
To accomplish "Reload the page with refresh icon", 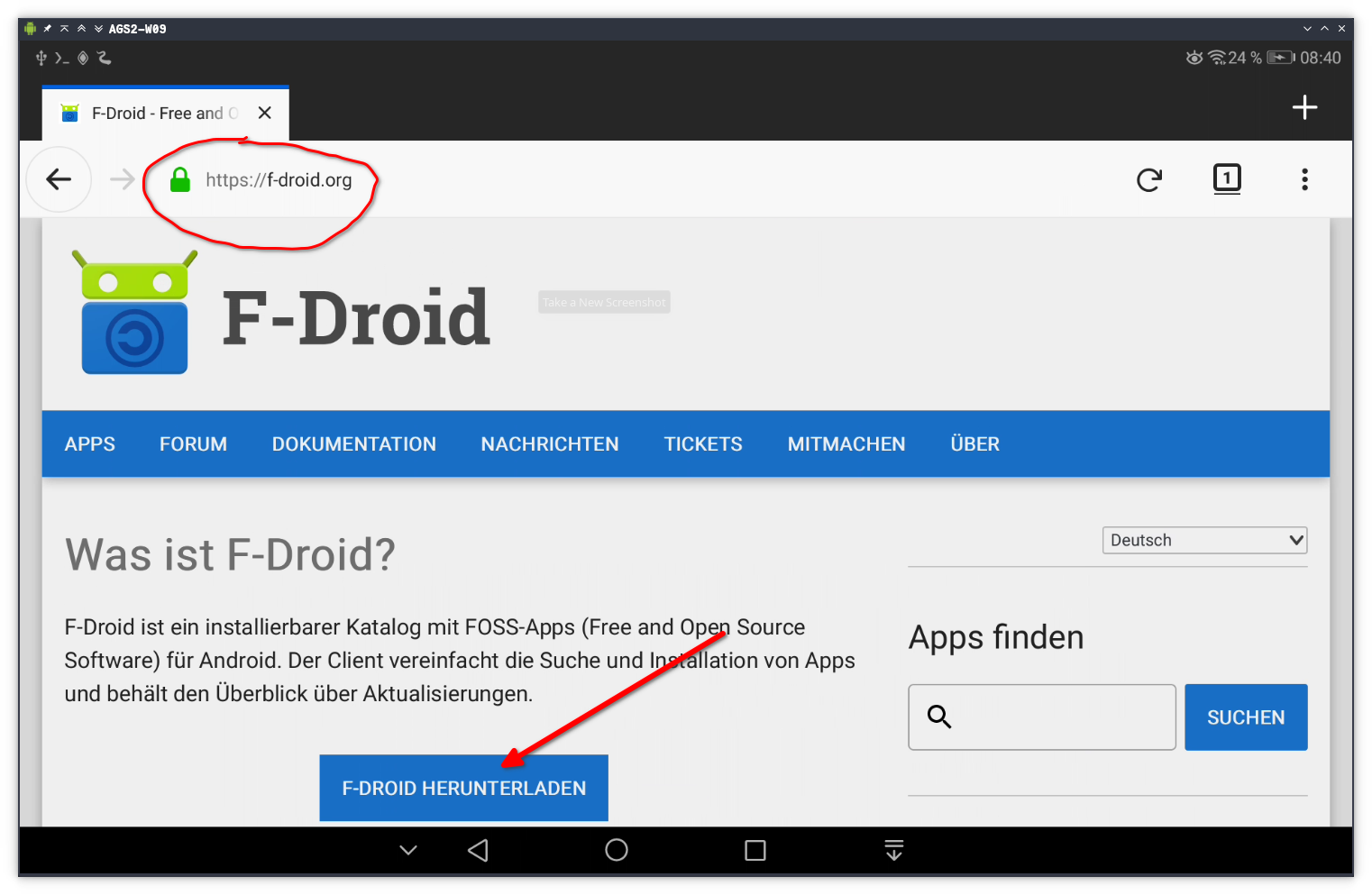I will point(1149,180).
